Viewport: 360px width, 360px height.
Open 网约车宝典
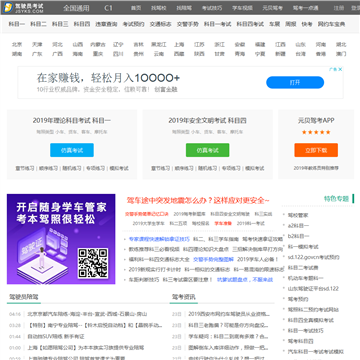(x=331, y=24)
